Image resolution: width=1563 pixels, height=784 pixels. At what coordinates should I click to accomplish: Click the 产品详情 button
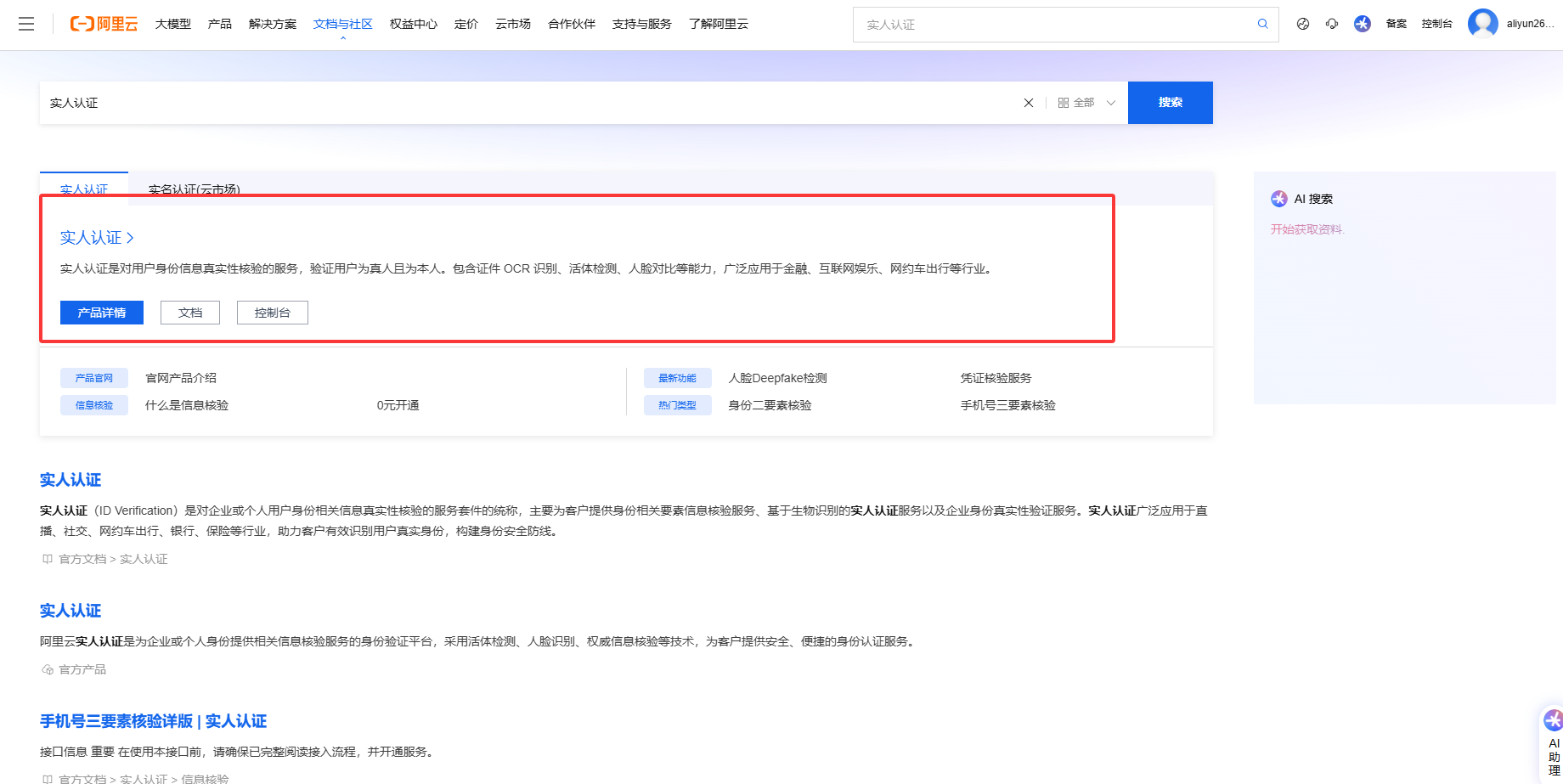[102, 313]
